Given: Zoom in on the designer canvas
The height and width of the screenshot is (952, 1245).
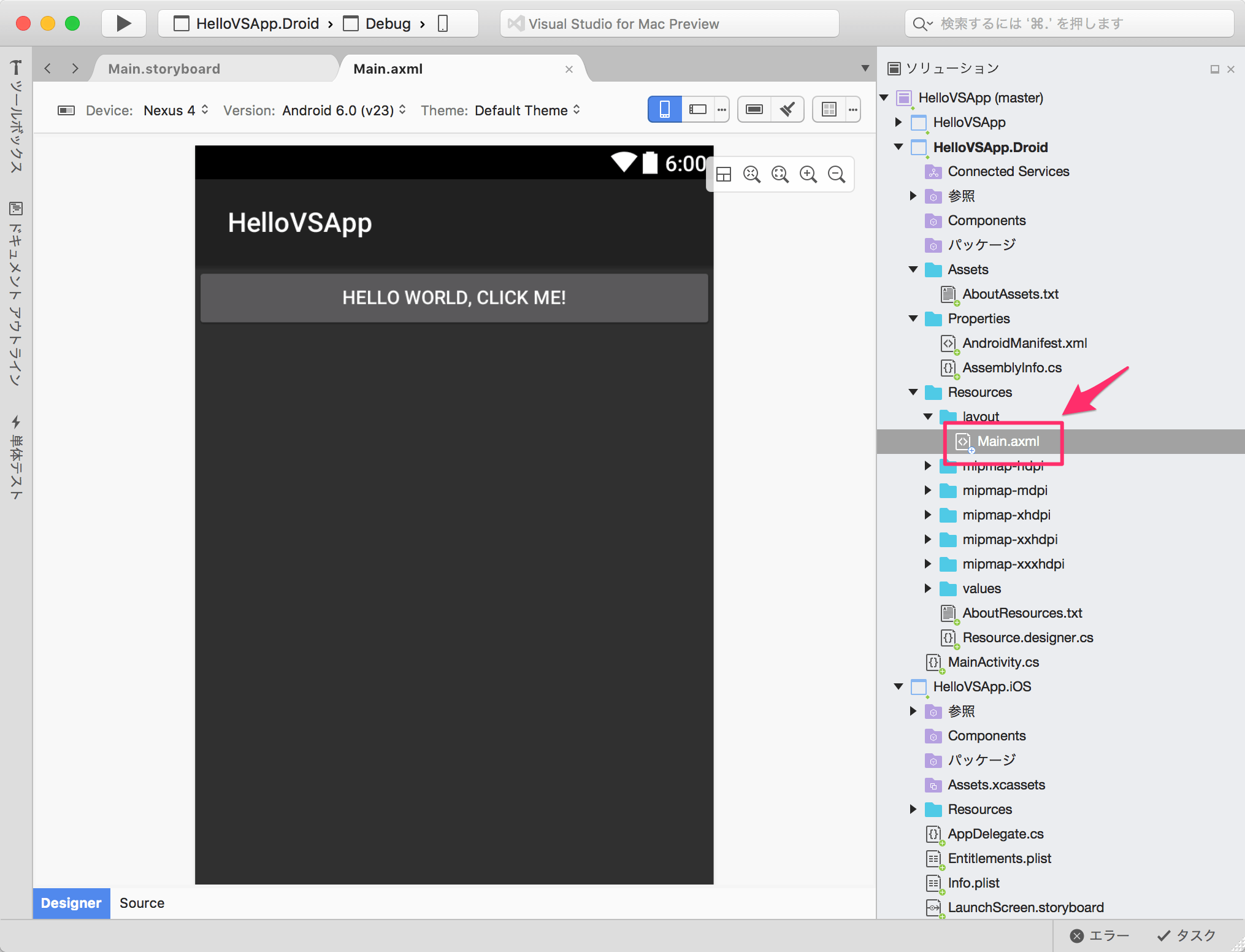Looking at the screenshot, I should point(808,174).
